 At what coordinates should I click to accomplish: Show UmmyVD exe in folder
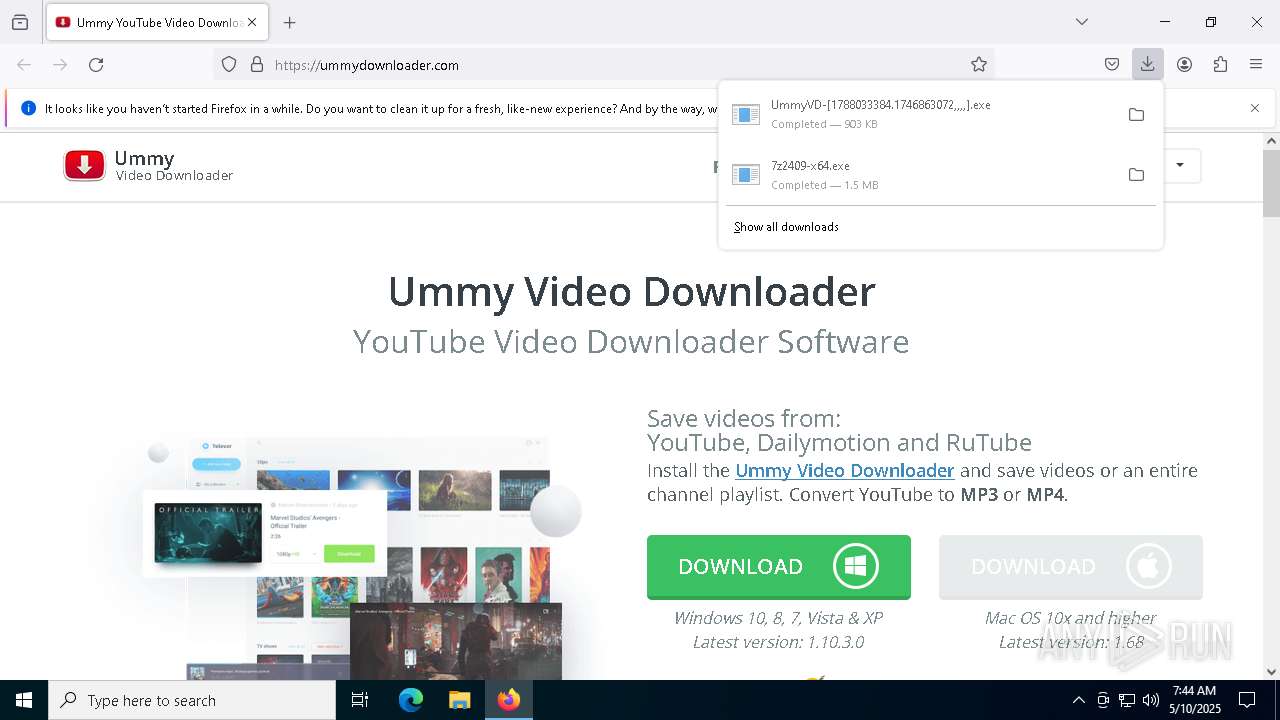[x=1136, y=114]
